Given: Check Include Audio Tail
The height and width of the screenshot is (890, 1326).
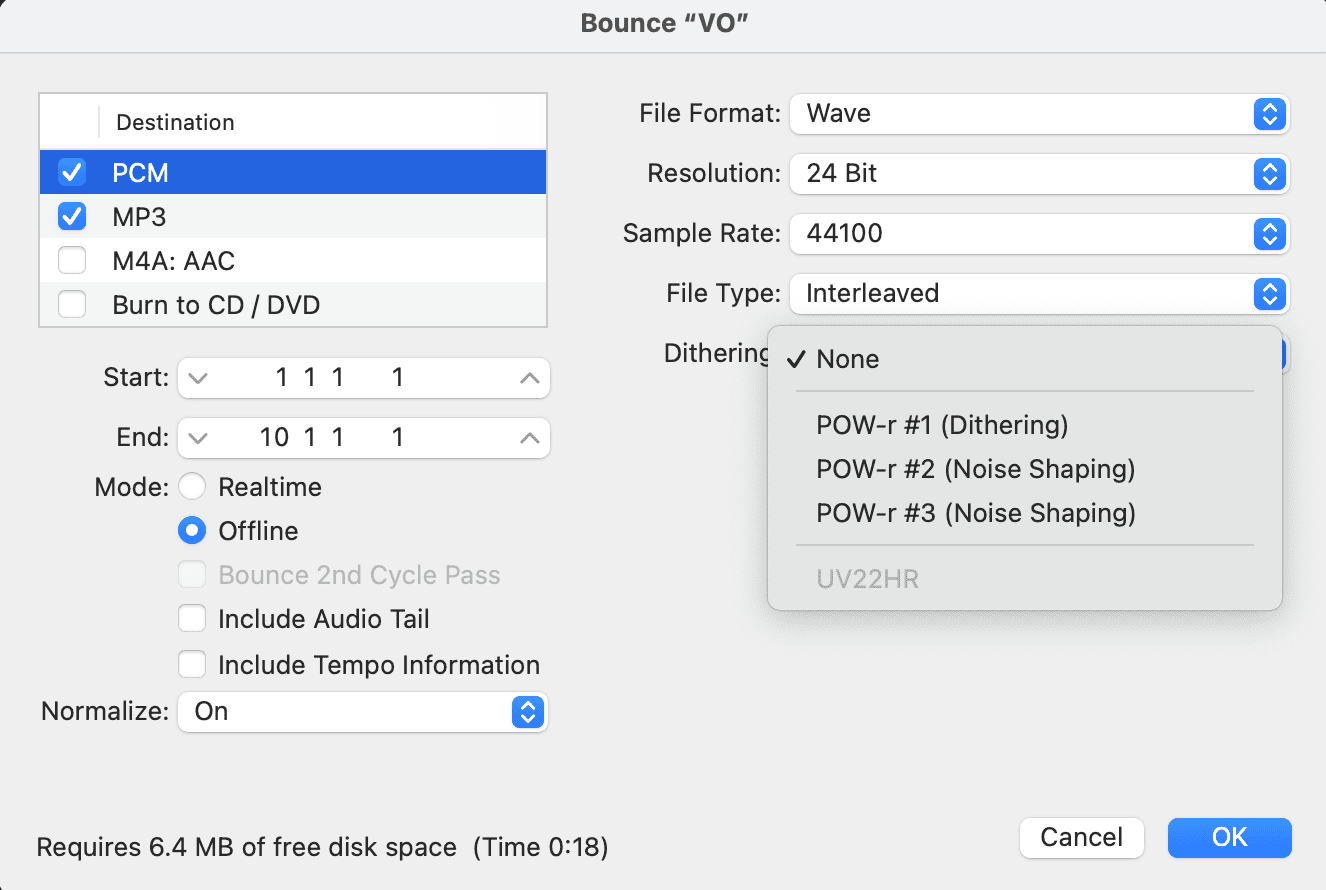Looking at the screenshot, I should (191, 619).
